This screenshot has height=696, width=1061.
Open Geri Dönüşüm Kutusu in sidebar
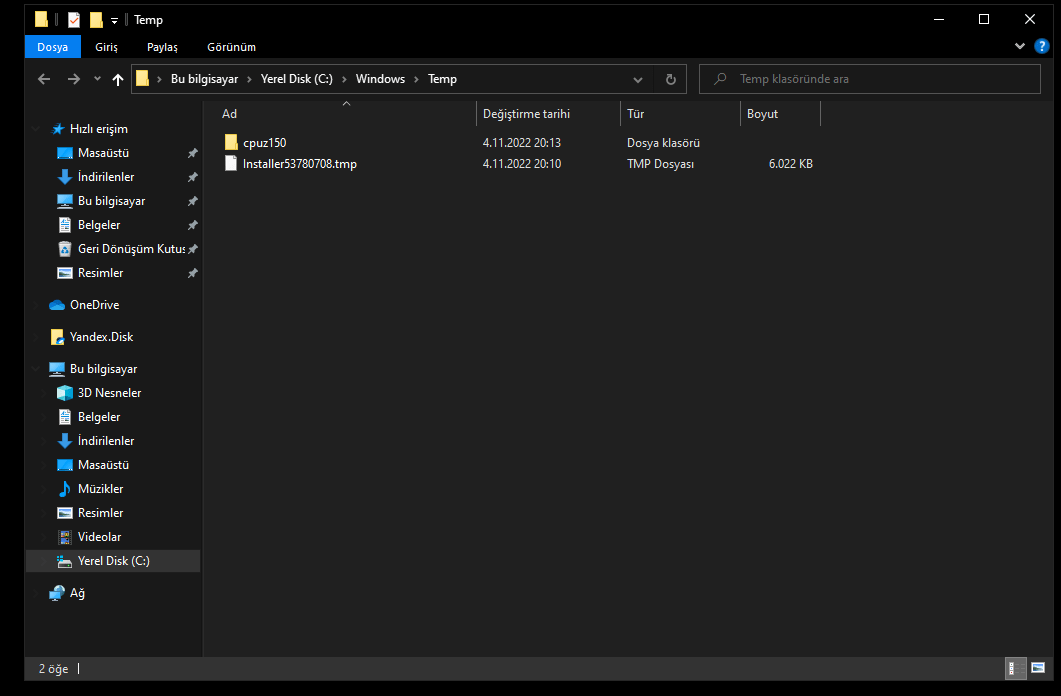click(131, 249)
